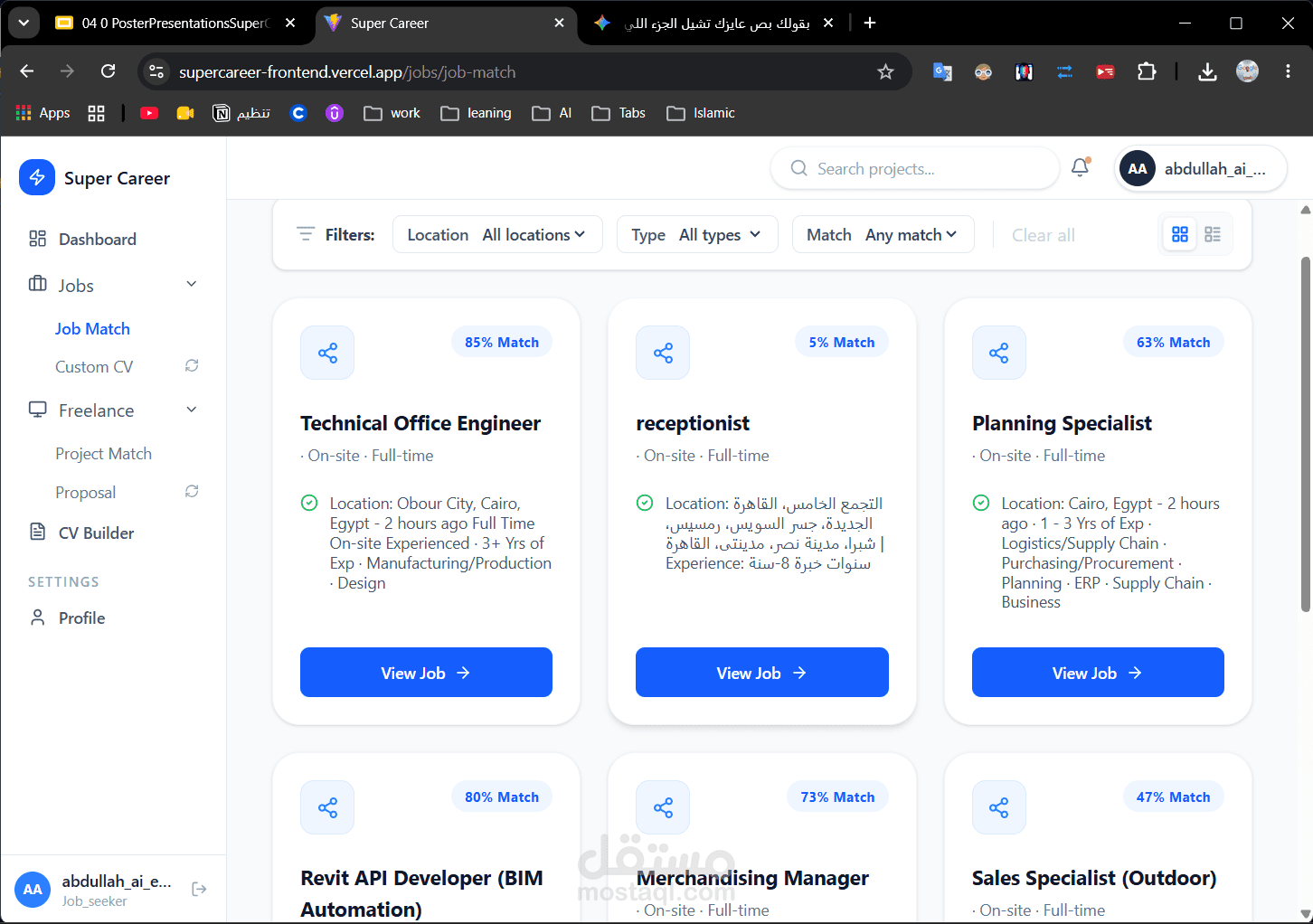Open the Location filter dropdown
The width and height of the screenshot is (1313, 924).
[x=497, y=235]
